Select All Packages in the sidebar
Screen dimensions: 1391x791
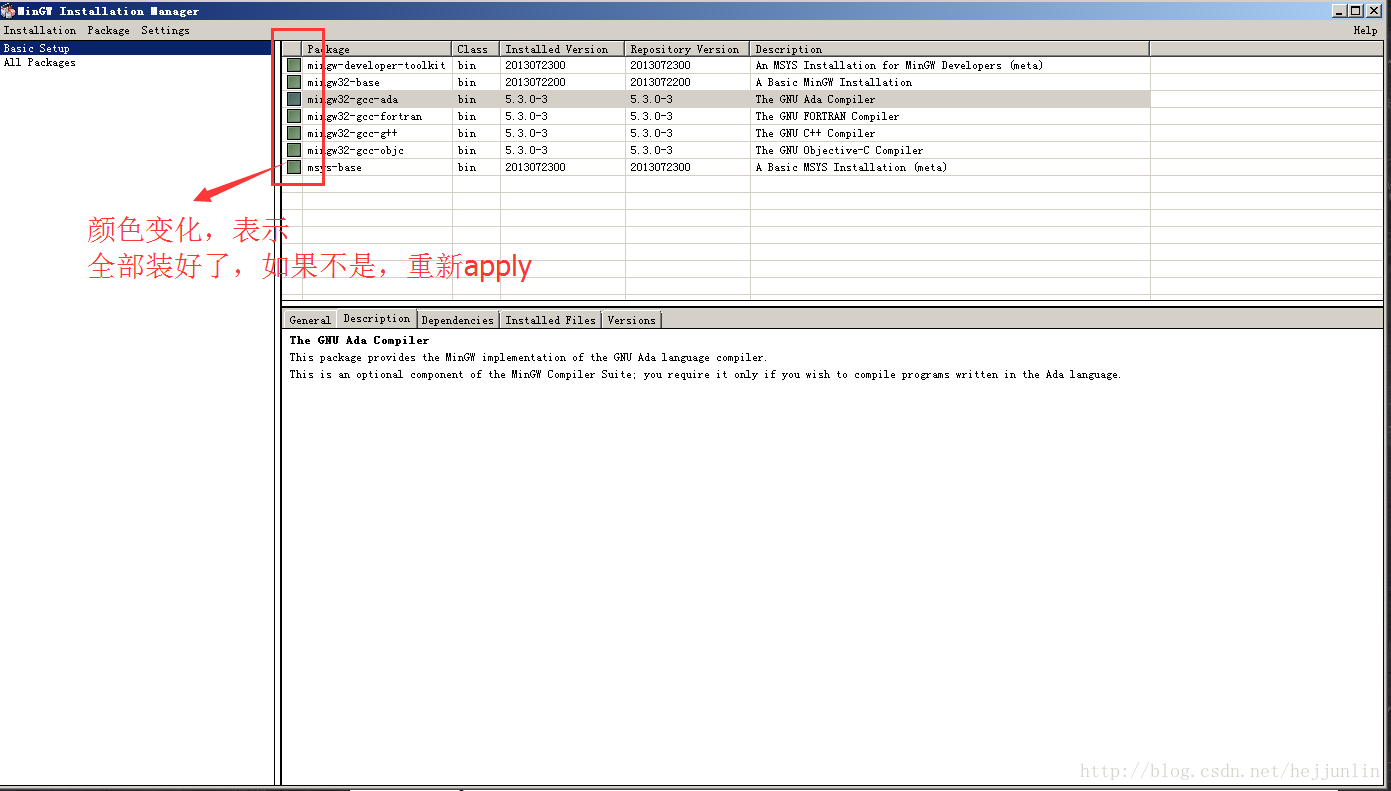[x=39, y=62]
